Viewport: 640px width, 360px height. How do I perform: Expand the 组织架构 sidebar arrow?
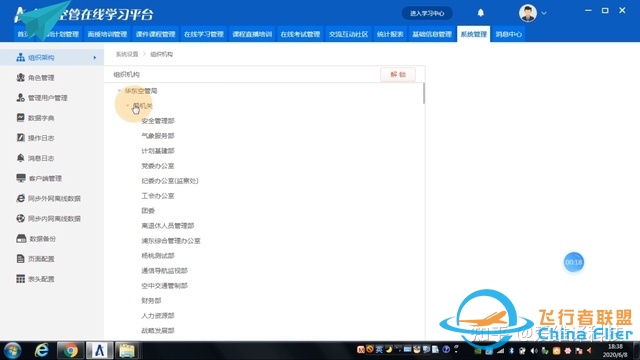coord(95,58)
